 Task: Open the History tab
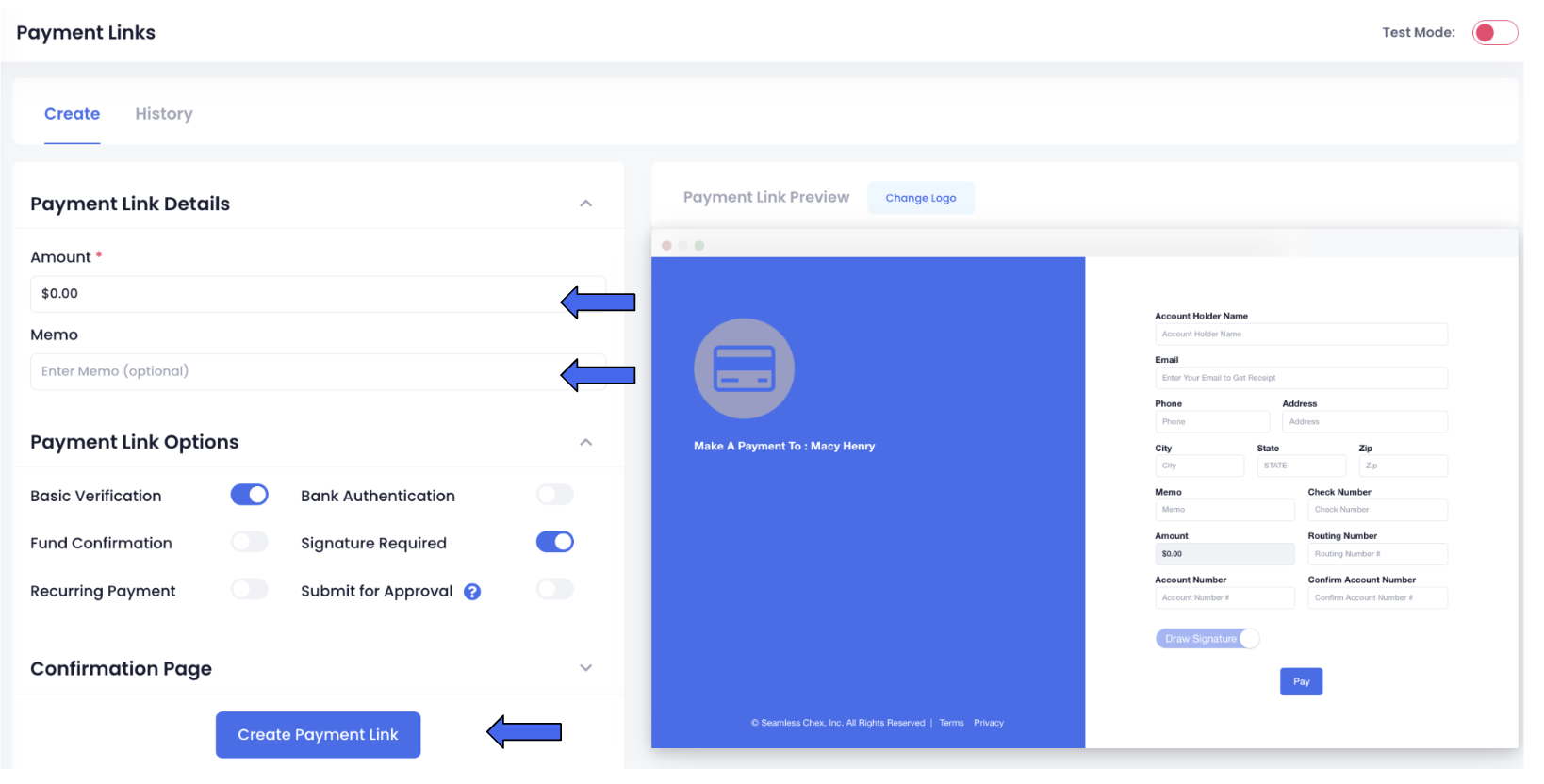164,114
